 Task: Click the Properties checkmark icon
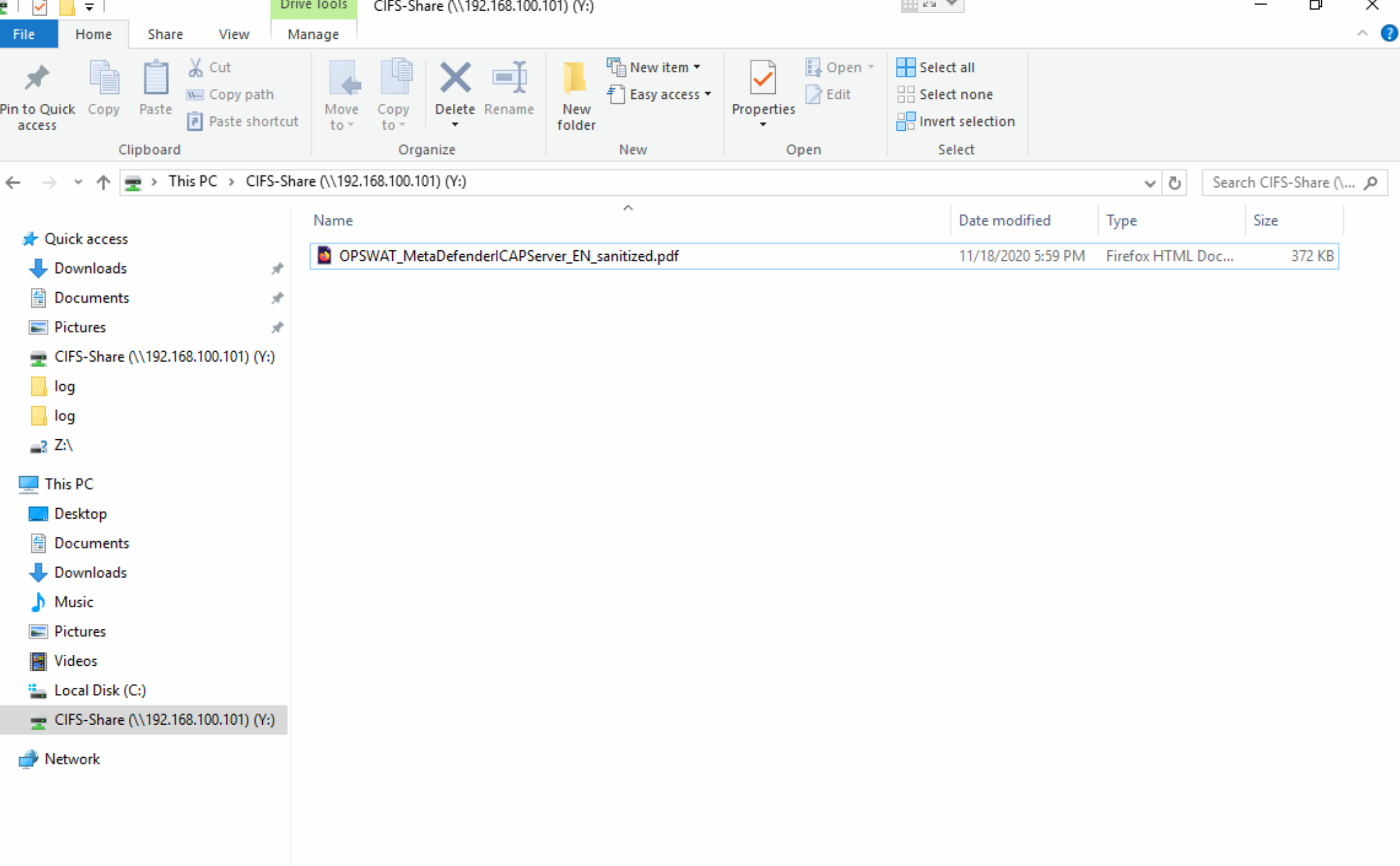tap(763, 78)
